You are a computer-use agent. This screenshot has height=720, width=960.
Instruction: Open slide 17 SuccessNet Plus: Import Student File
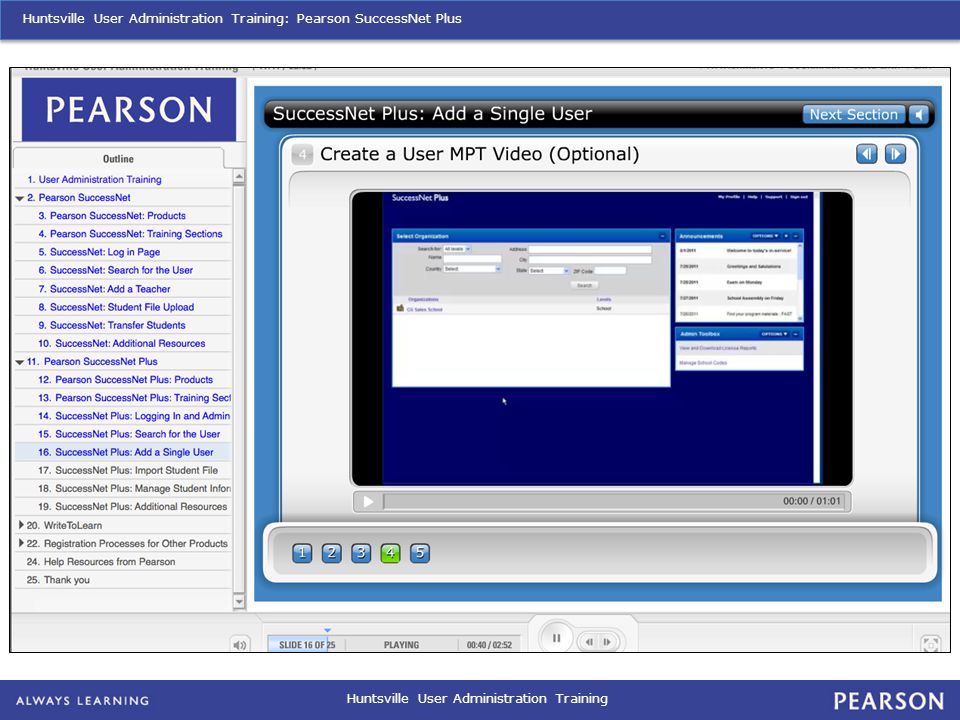(x=127, y=470)
